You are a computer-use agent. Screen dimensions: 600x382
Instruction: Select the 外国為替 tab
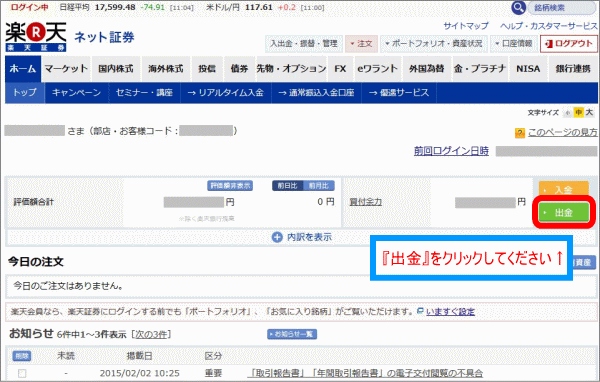tap(427, 69)
